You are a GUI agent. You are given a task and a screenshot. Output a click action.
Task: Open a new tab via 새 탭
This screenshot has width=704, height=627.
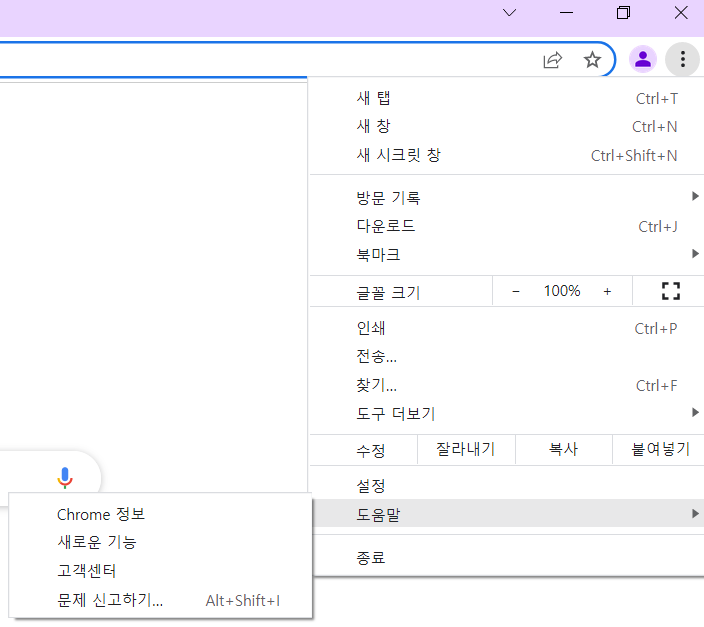(x=507, y=98)
